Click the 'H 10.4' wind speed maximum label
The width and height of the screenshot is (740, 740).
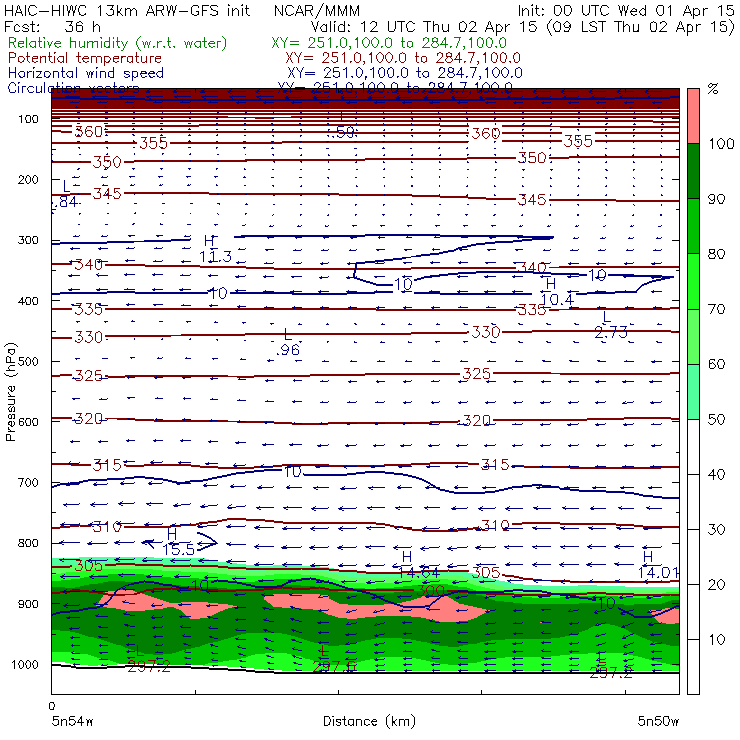[556, 292]
